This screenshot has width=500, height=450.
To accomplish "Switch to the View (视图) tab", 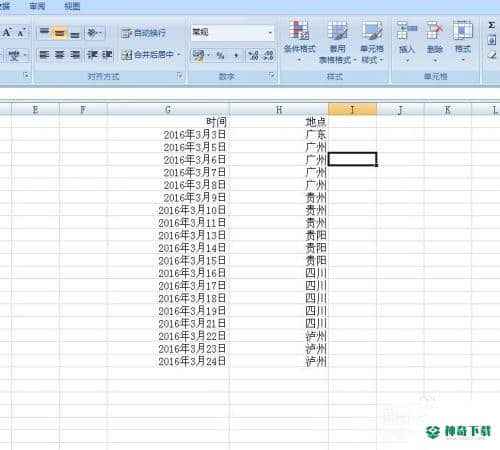I will click(72, 6).
